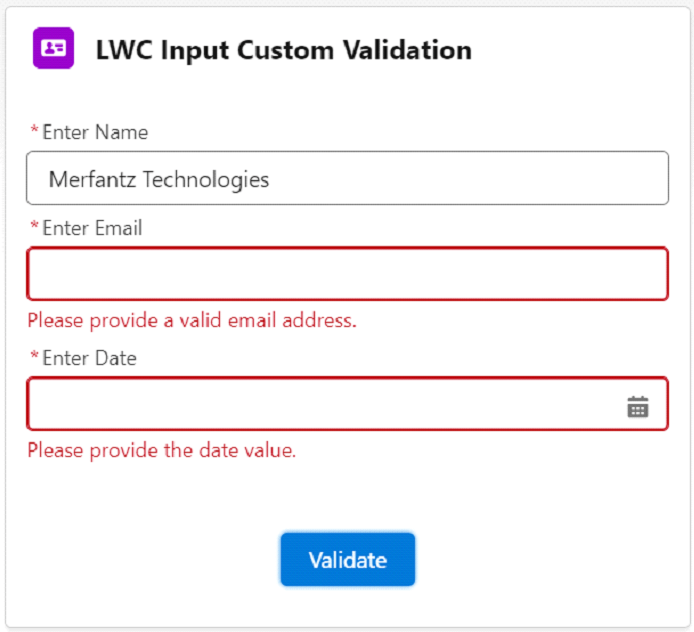The width and height of the screenshot is (694, 632).
Task: Select the date value error message
Action: [162, 451]
